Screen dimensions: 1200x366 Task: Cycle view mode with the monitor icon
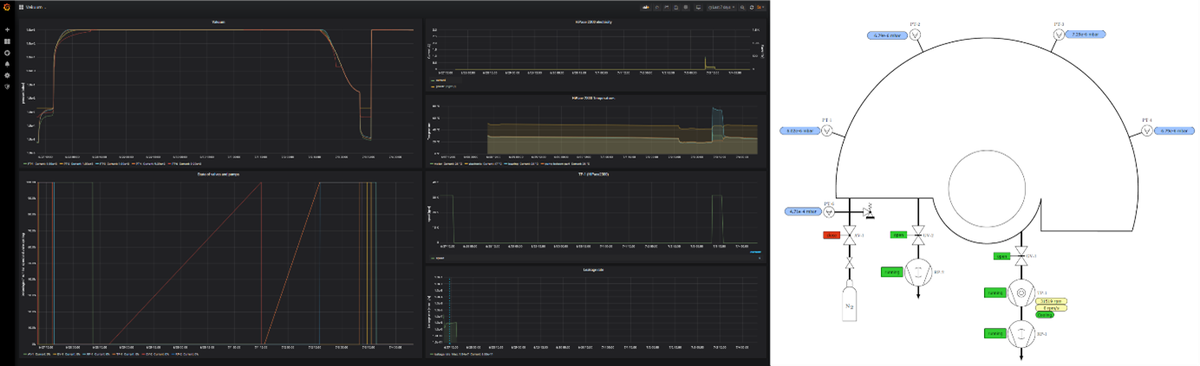coord(698,7)
